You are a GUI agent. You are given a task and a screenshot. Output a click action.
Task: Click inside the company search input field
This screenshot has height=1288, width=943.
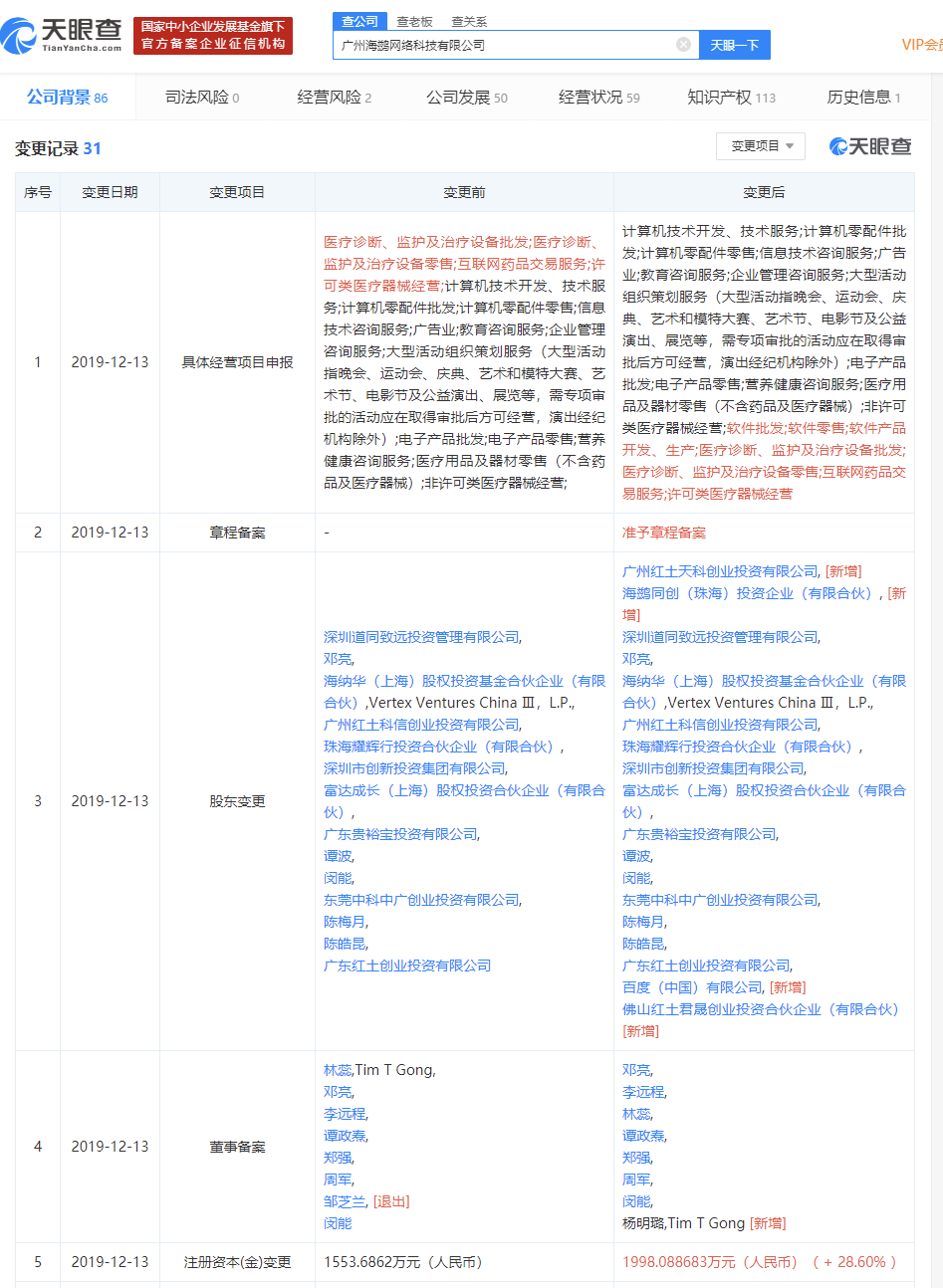[508, 45]
